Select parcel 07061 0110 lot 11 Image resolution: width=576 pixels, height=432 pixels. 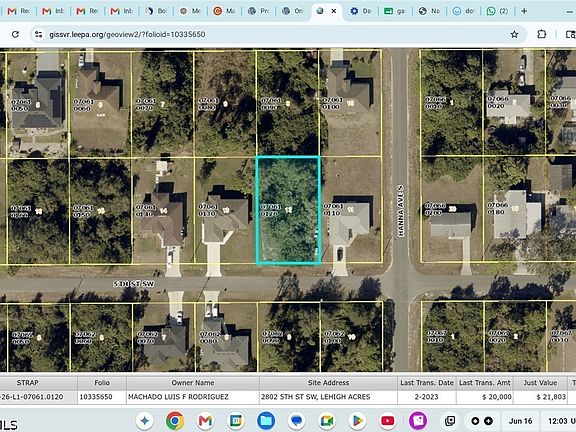(351, 210)
